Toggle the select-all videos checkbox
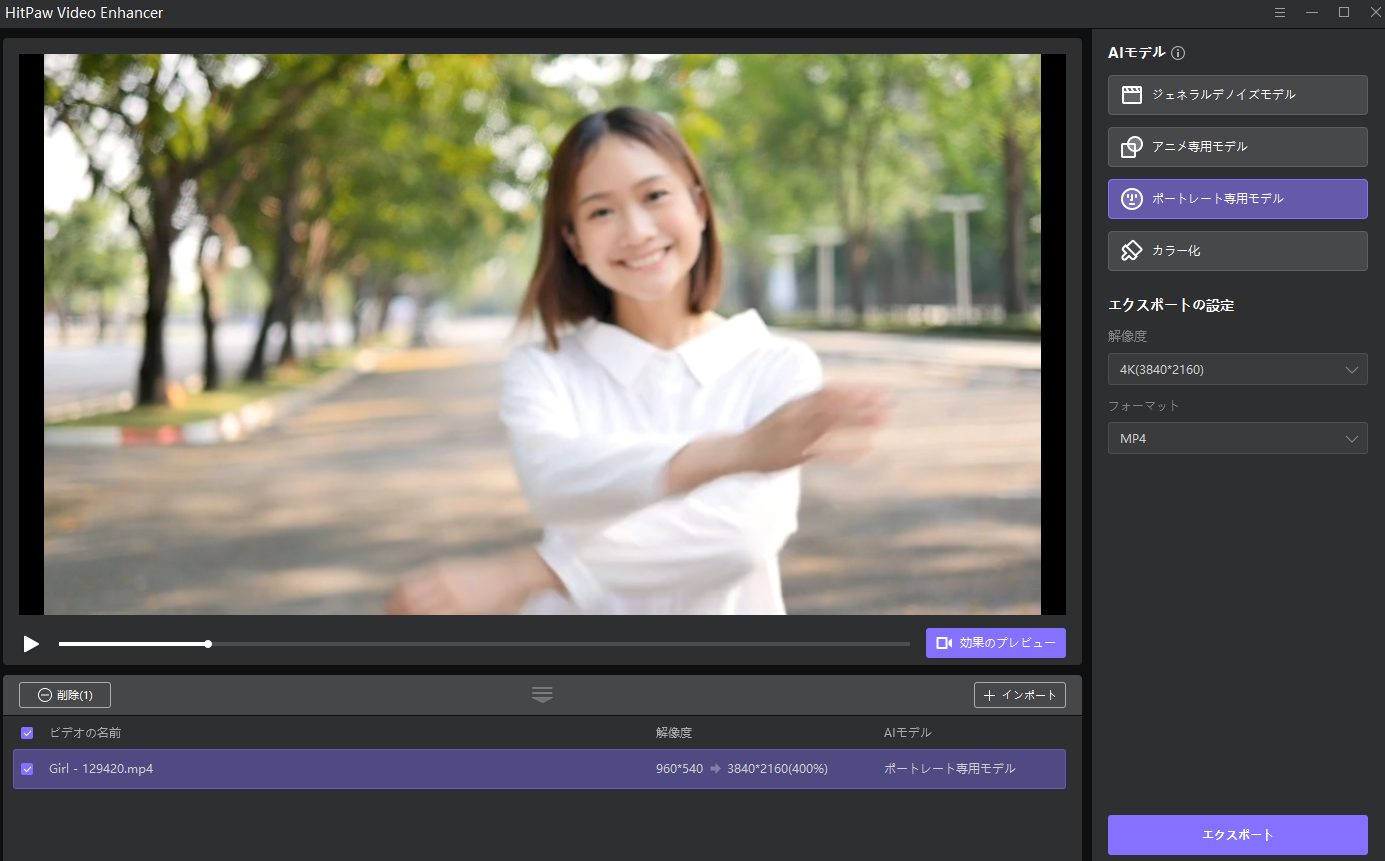The width and height of the screenshot is (1385, 861). pyautogui.click(x=27, y=733)
